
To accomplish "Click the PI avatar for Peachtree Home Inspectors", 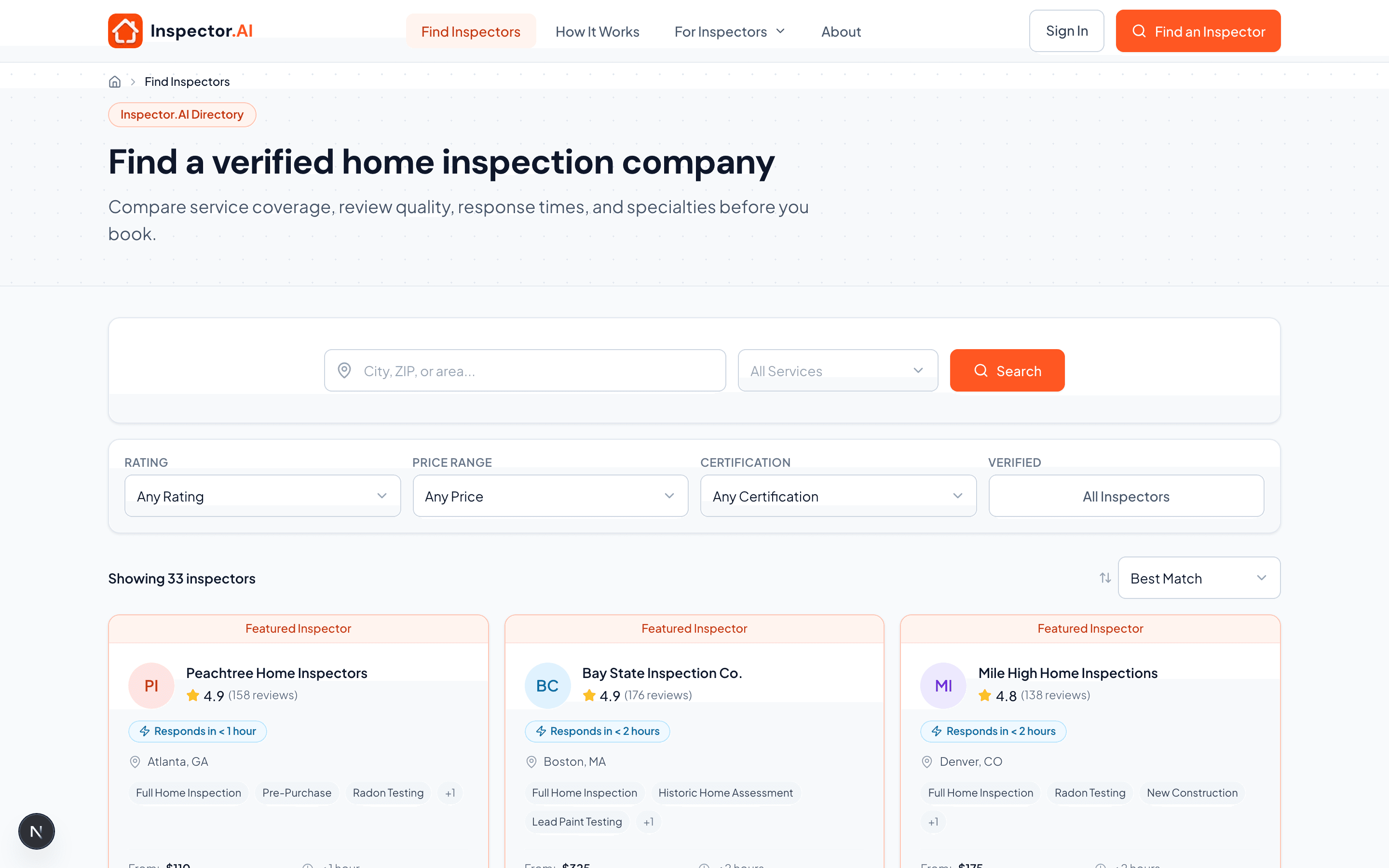I will point(151,685).
